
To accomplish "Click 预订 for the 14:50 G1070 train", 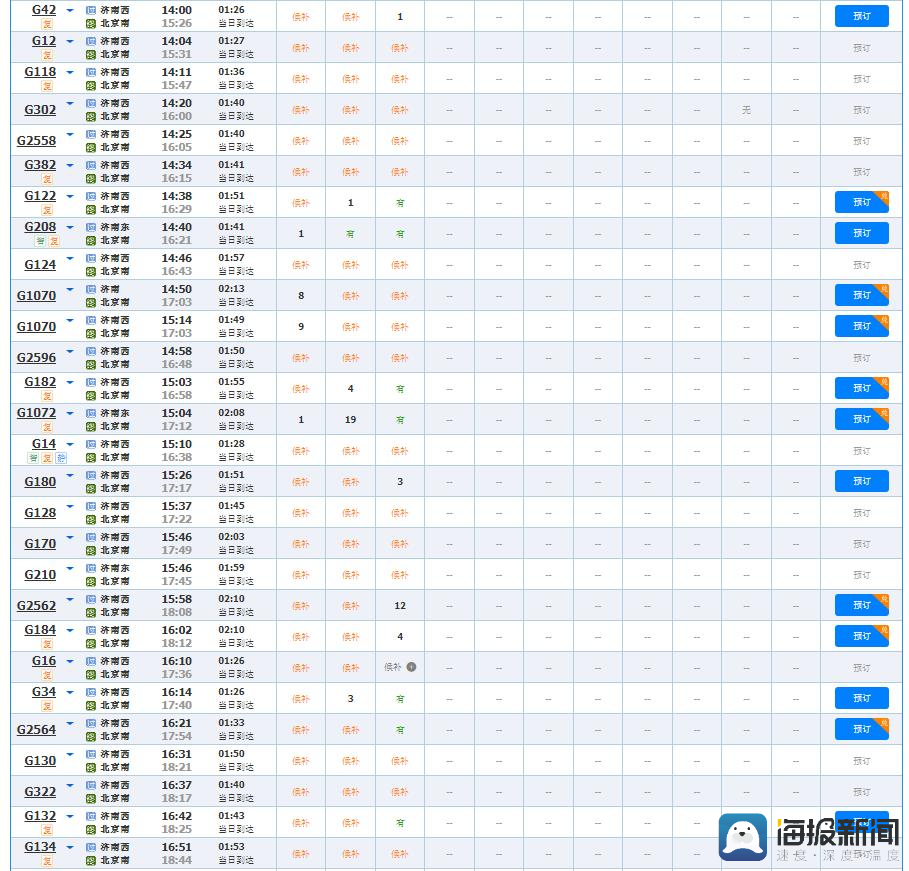I will point(861,295).
